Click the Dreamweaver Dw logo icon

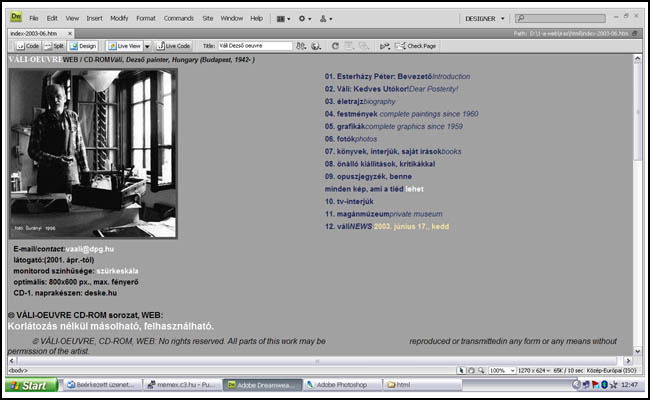tap(16, 17)
